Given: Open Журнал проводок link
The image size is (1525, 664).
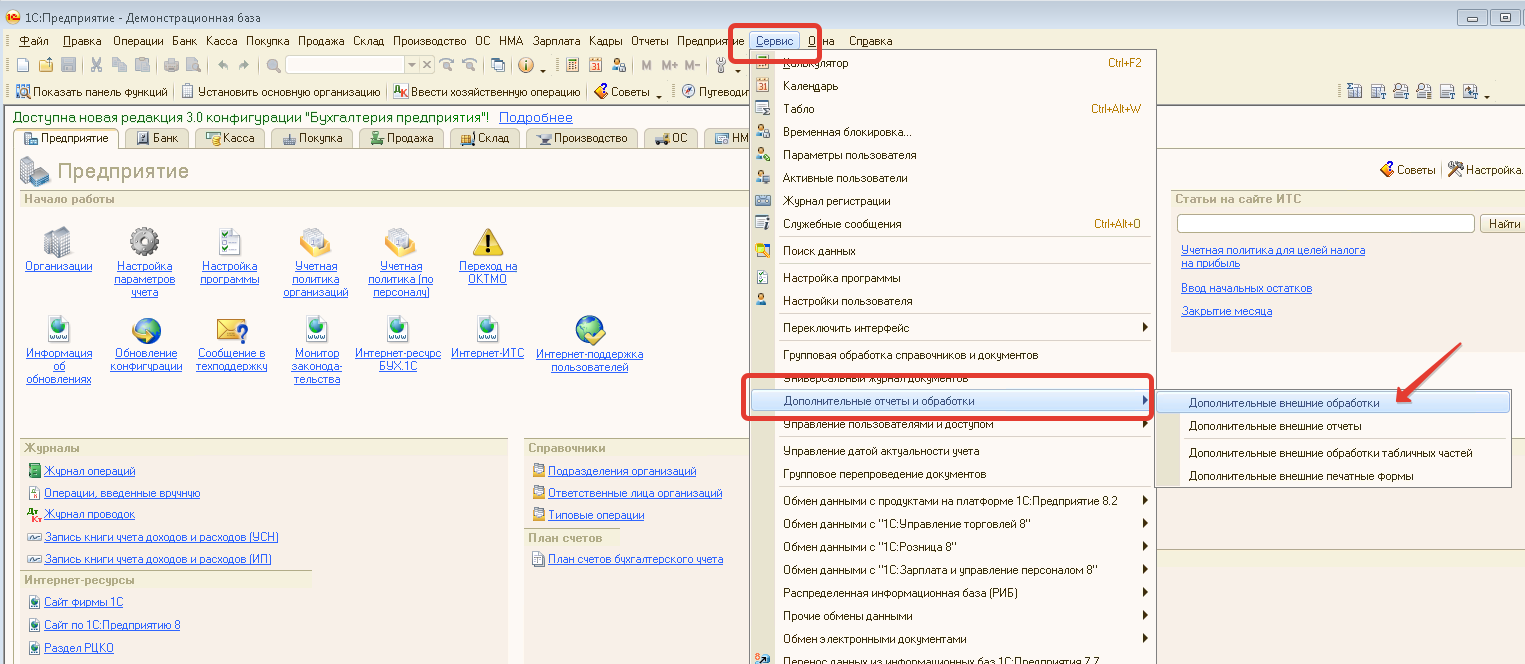Looking at the screenshot, I should click(x=89, y=515).
